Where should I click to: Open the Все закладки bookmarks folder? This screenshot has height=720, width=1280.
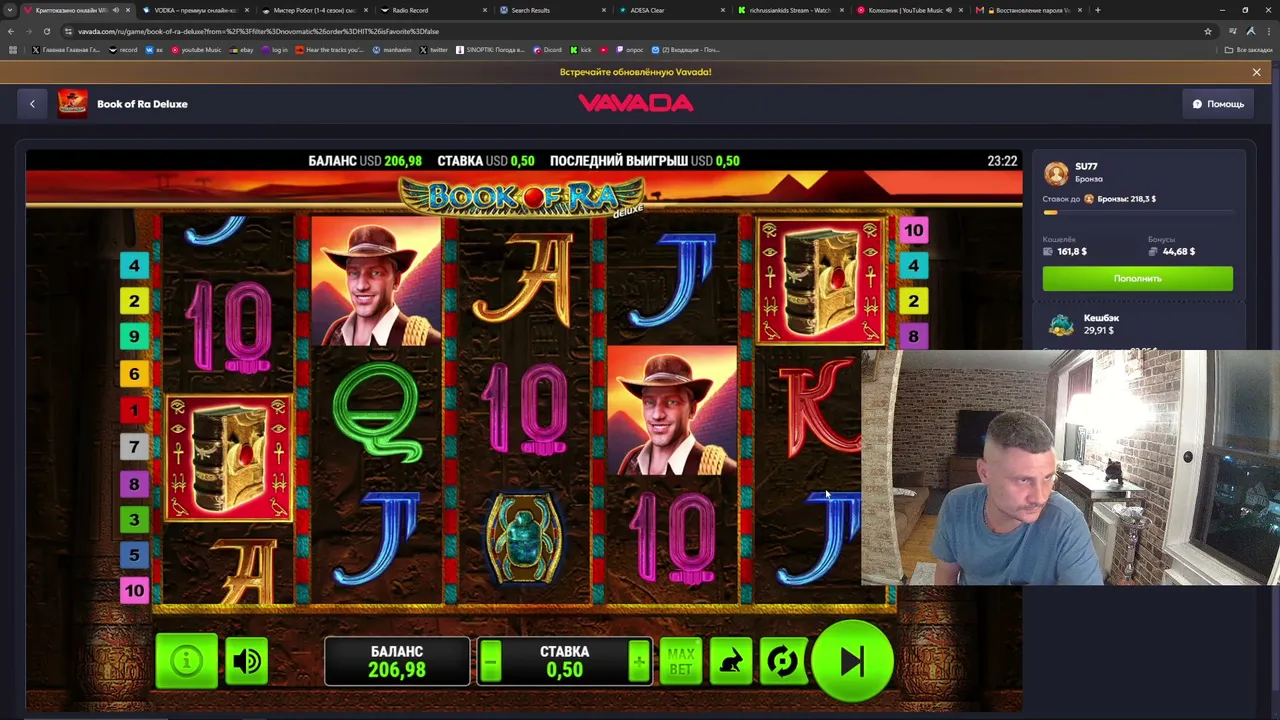(x=1249, y=50)
